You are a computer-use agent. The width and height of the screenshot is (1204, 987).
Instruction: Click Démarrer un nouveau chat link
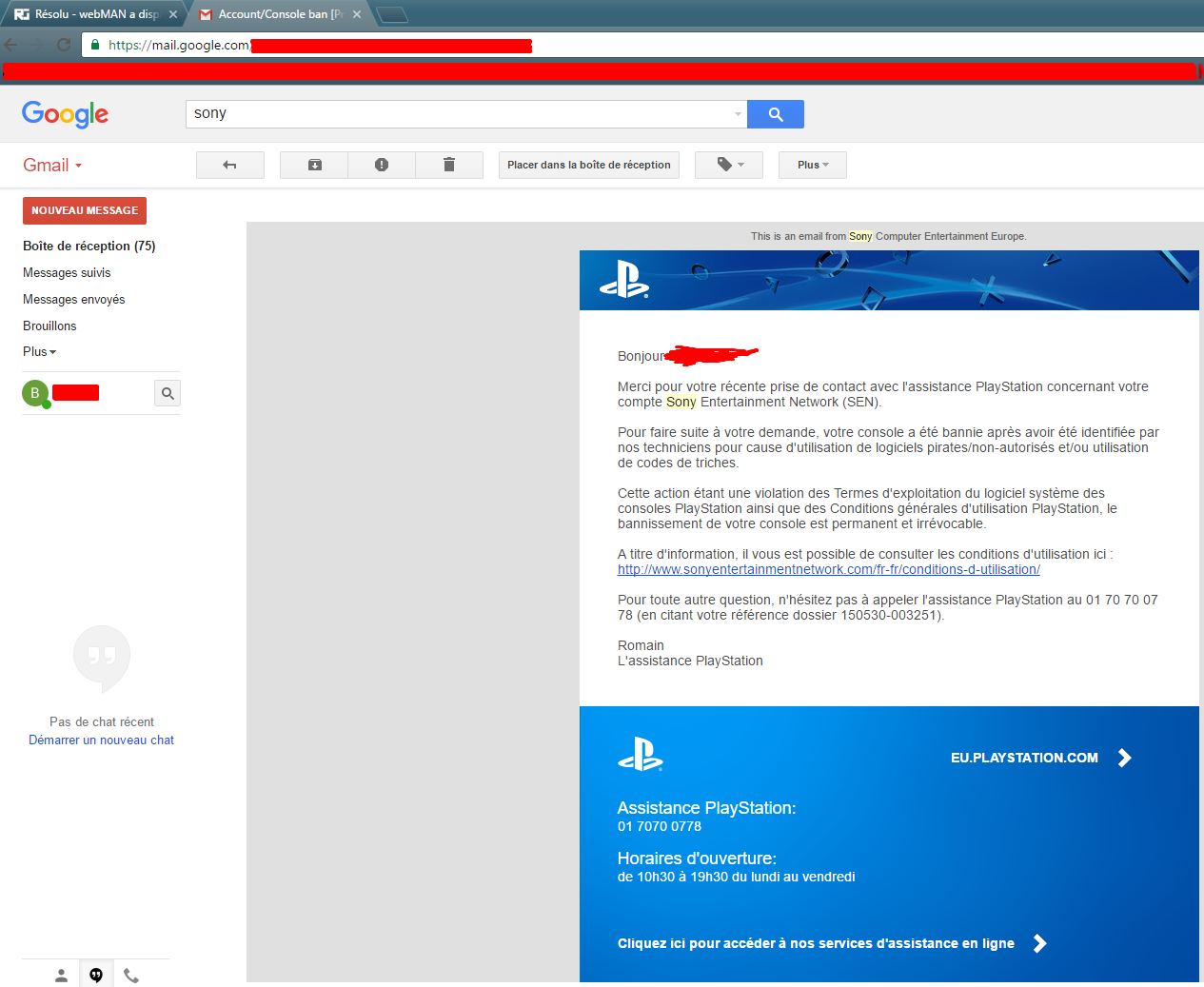pos(102,740)
